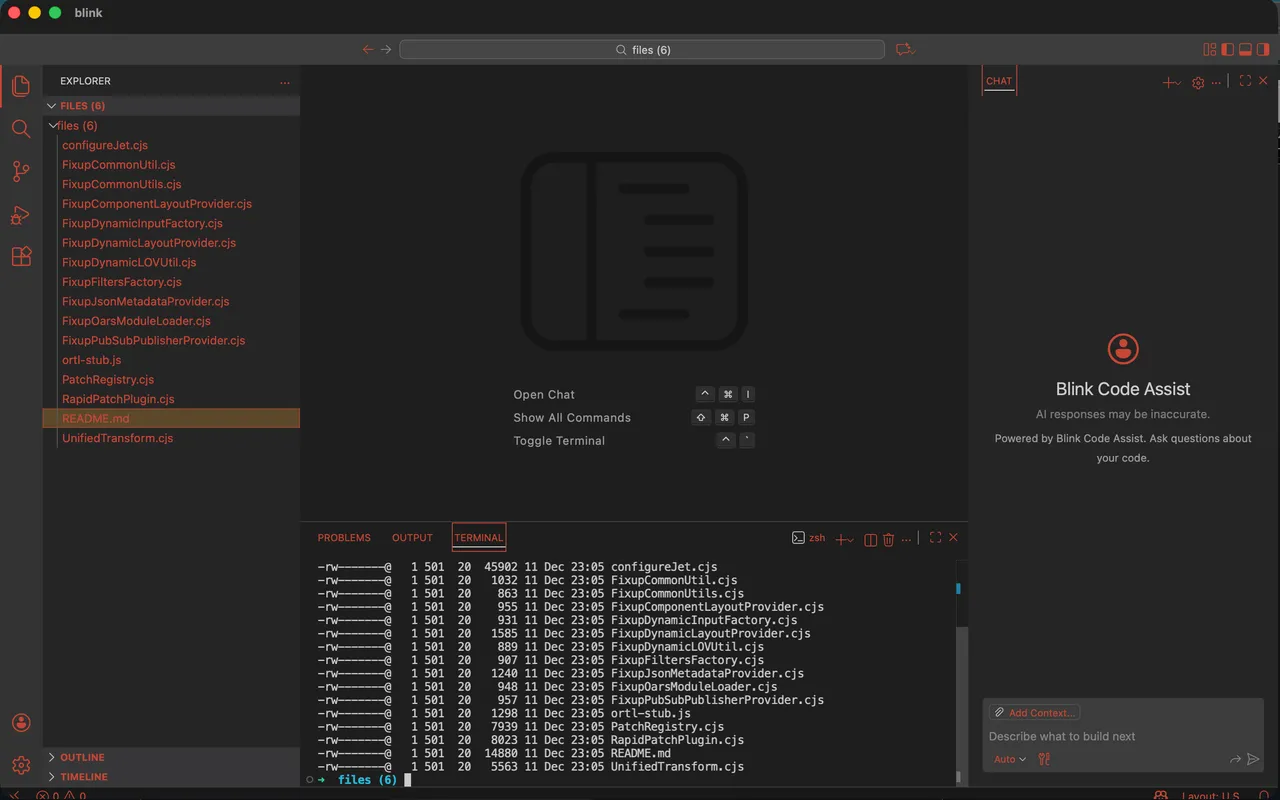
Task: Click the files (6) command center search box
Action: pyautogui.click(x=642, y=49)
